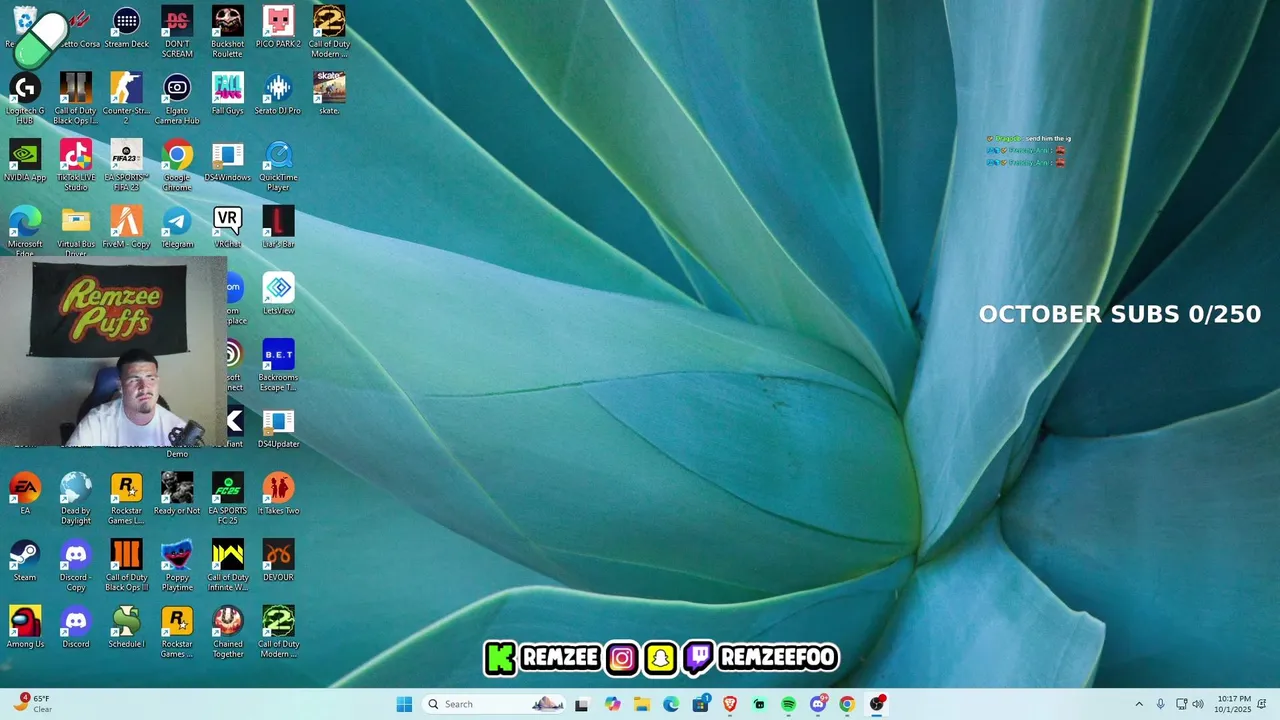Launch Copilot from the taskbar

pyautogui.click(x=612, y=704)
